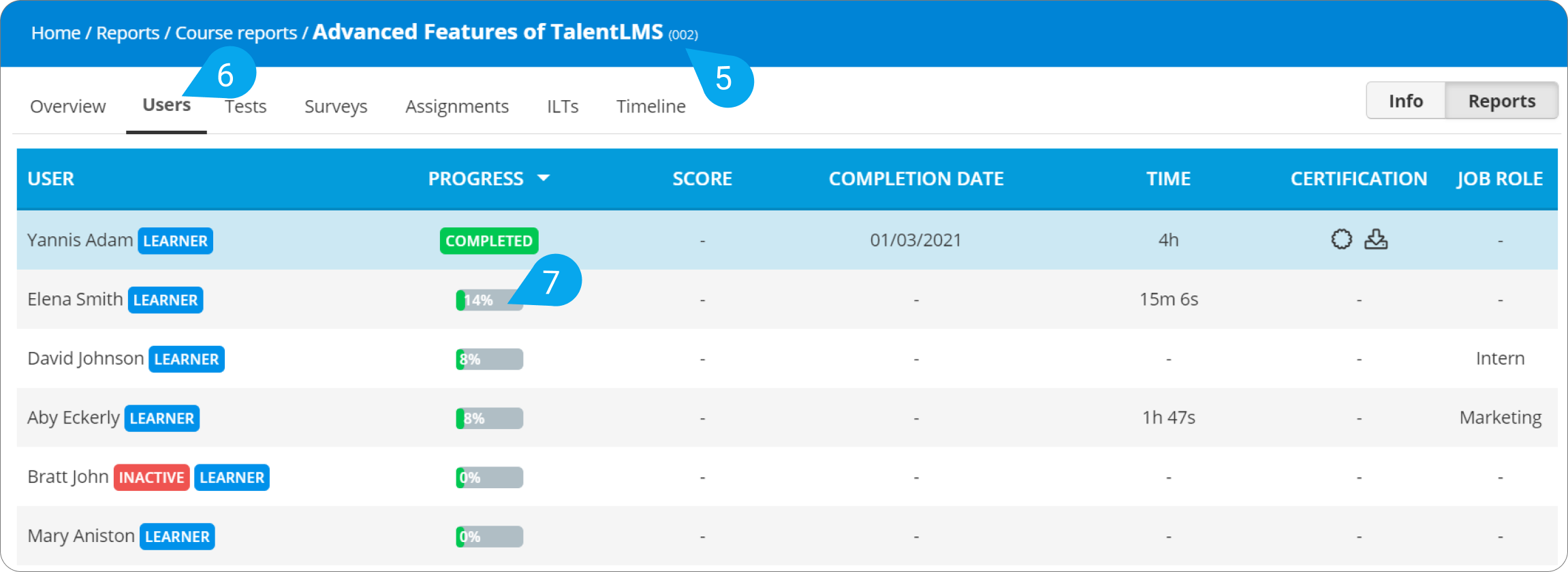
Task: Click David Johnson's LEARNER badge
Action: (187, 359)
